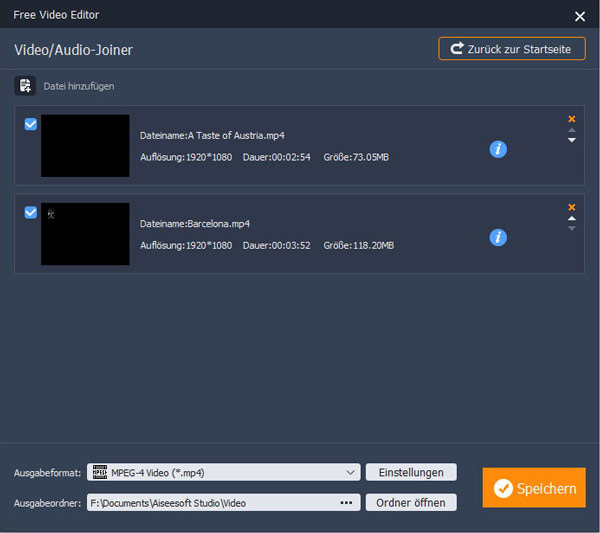Go back via Zurück zur Startseite

coord(512,49)
